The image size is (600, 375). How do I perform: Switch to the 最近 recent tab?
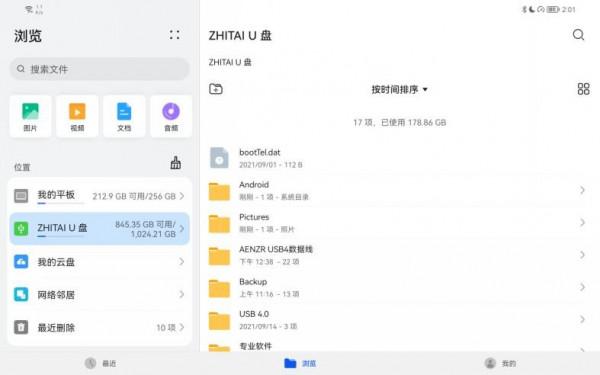pyautogui.click(x=100, y=363)
